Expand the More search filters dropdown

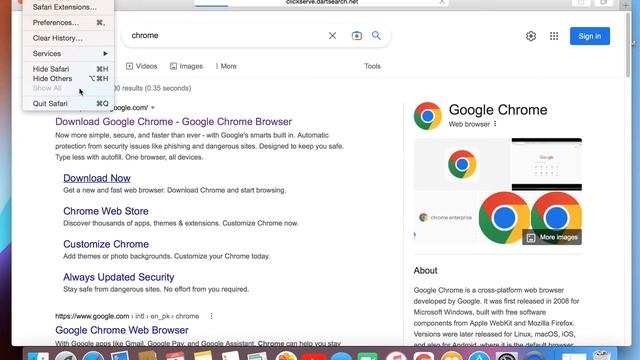coord(226,66)
